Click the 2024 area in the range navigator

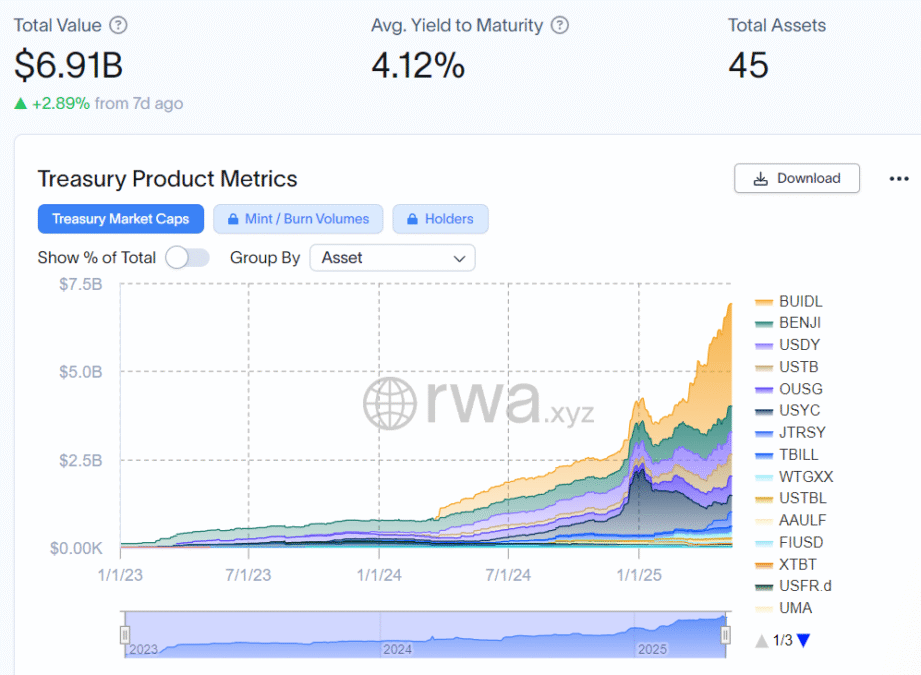click(398, 649)
